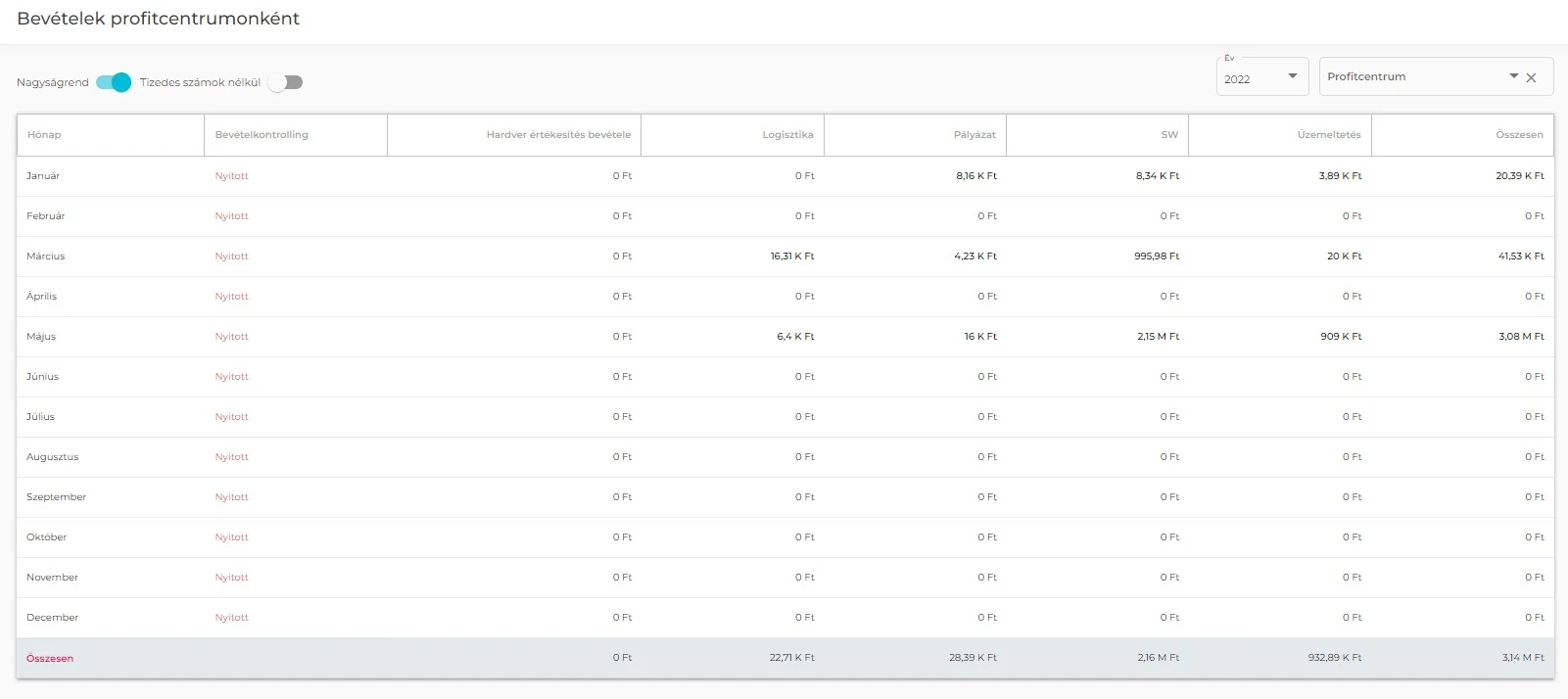Click the Hardver értékesítés bevétele header
The height and width of the screenshot is (699, 1568).
pos(558,135)
